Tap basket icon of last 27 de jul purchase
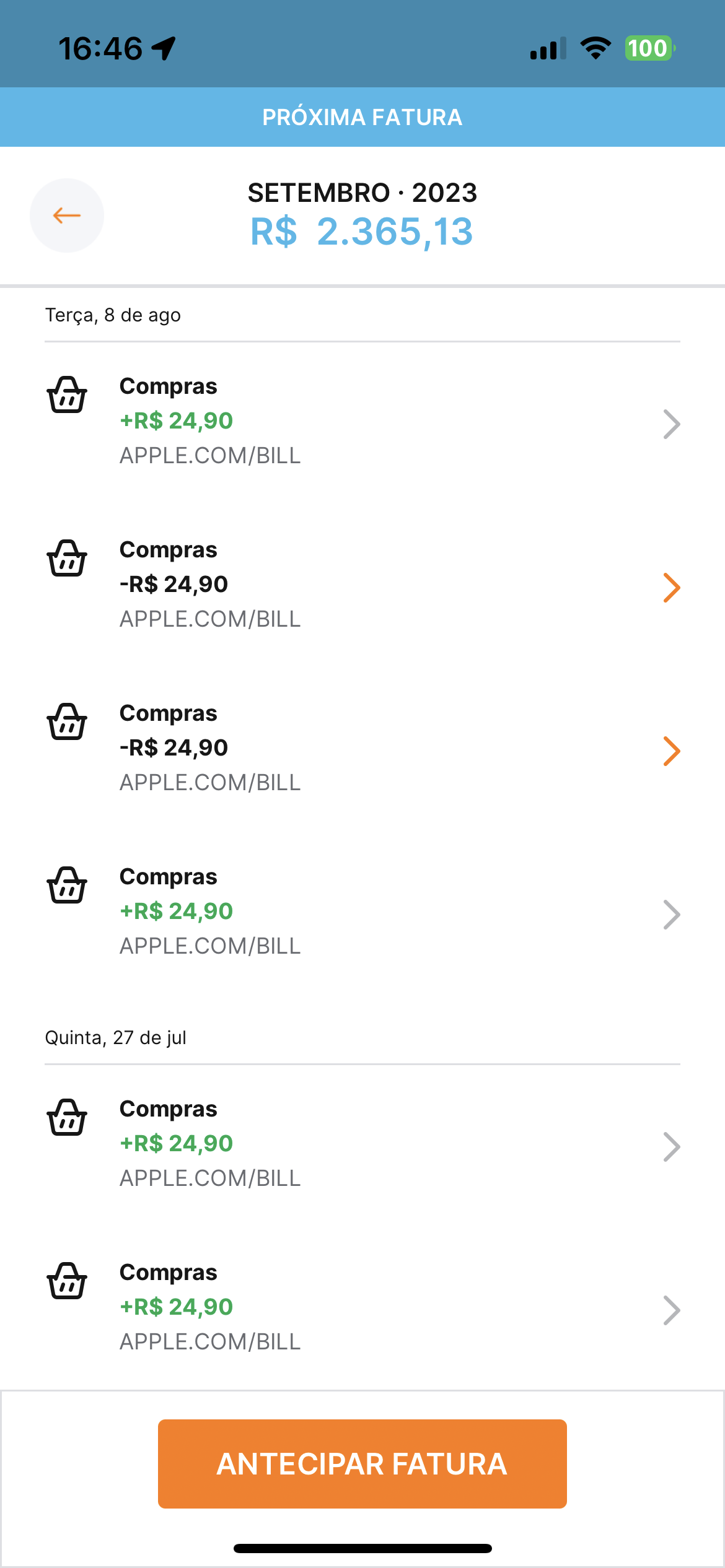725x1568 pixels. coord(67,1281)
